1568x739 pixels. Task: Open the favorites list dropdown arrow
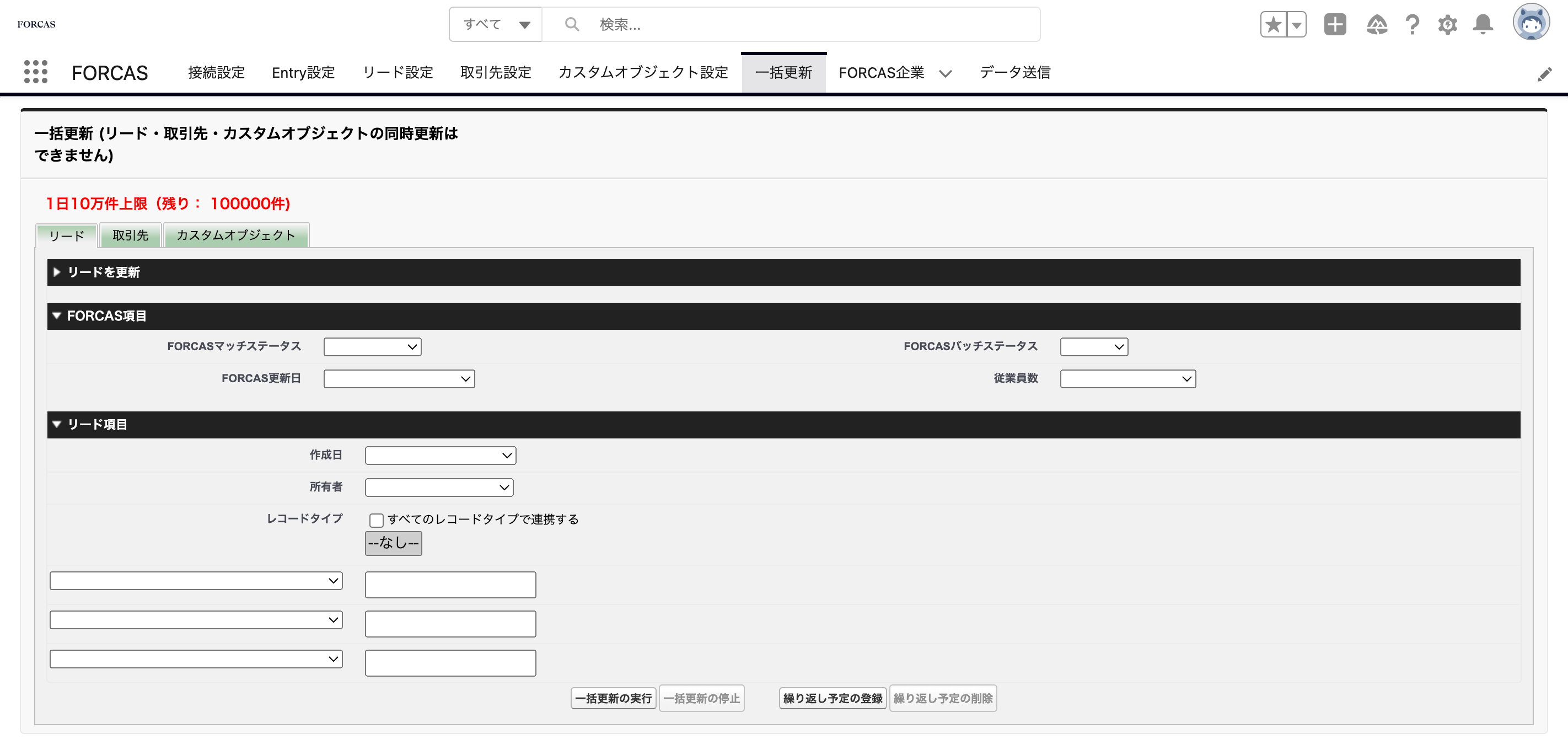[x=1297, y=24]
